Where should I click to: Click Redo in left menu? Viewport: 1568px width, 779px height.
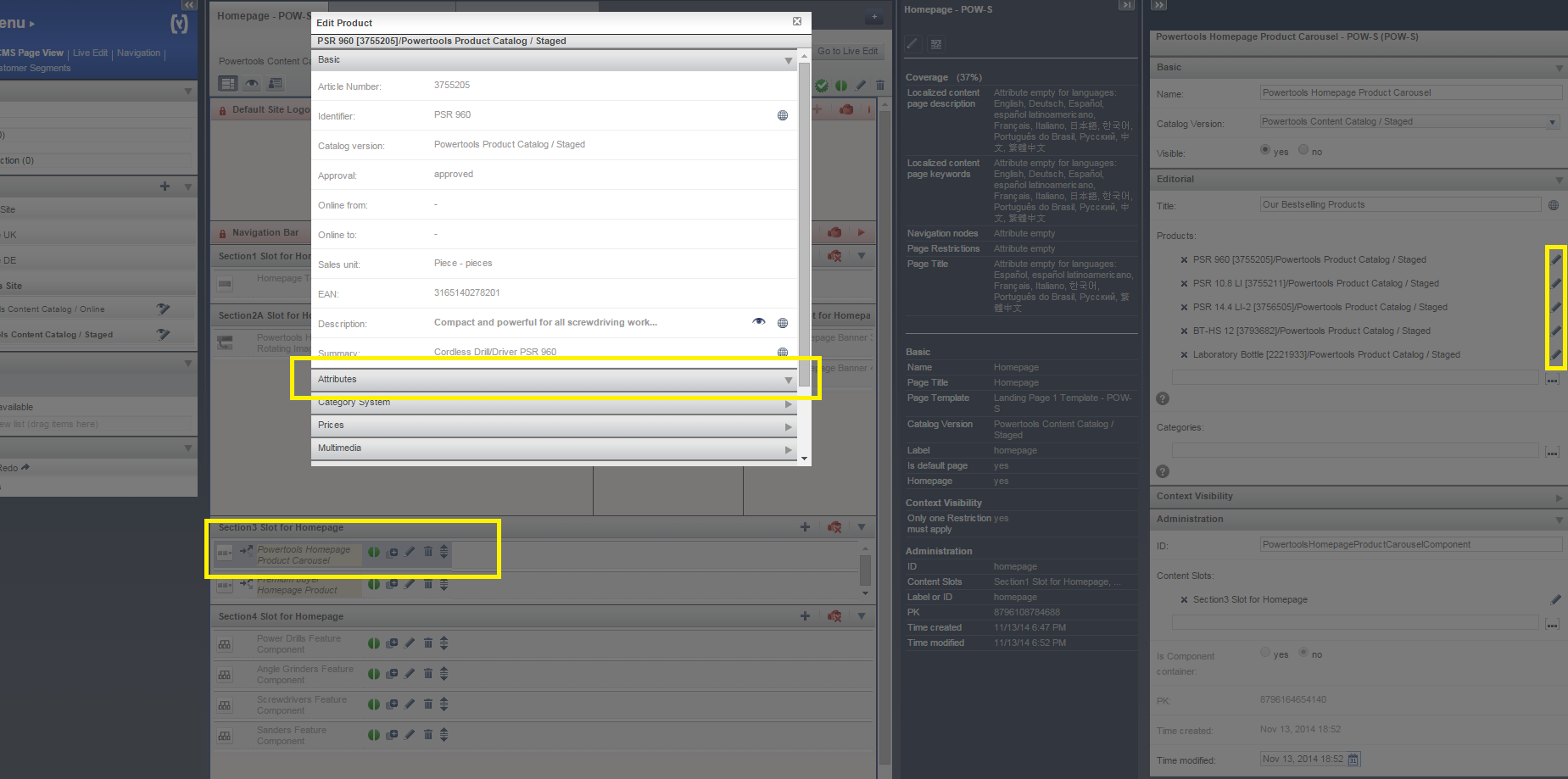[14, 468]
